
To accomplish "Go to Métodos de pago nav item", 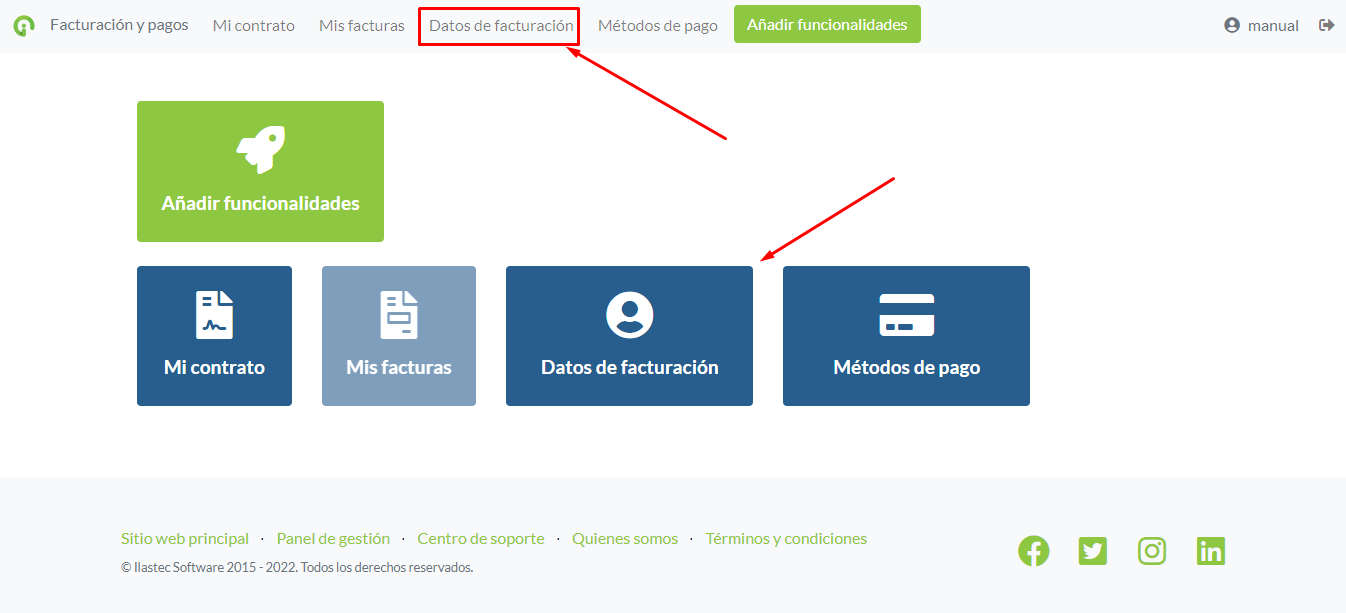I will (x=657, y=26).
